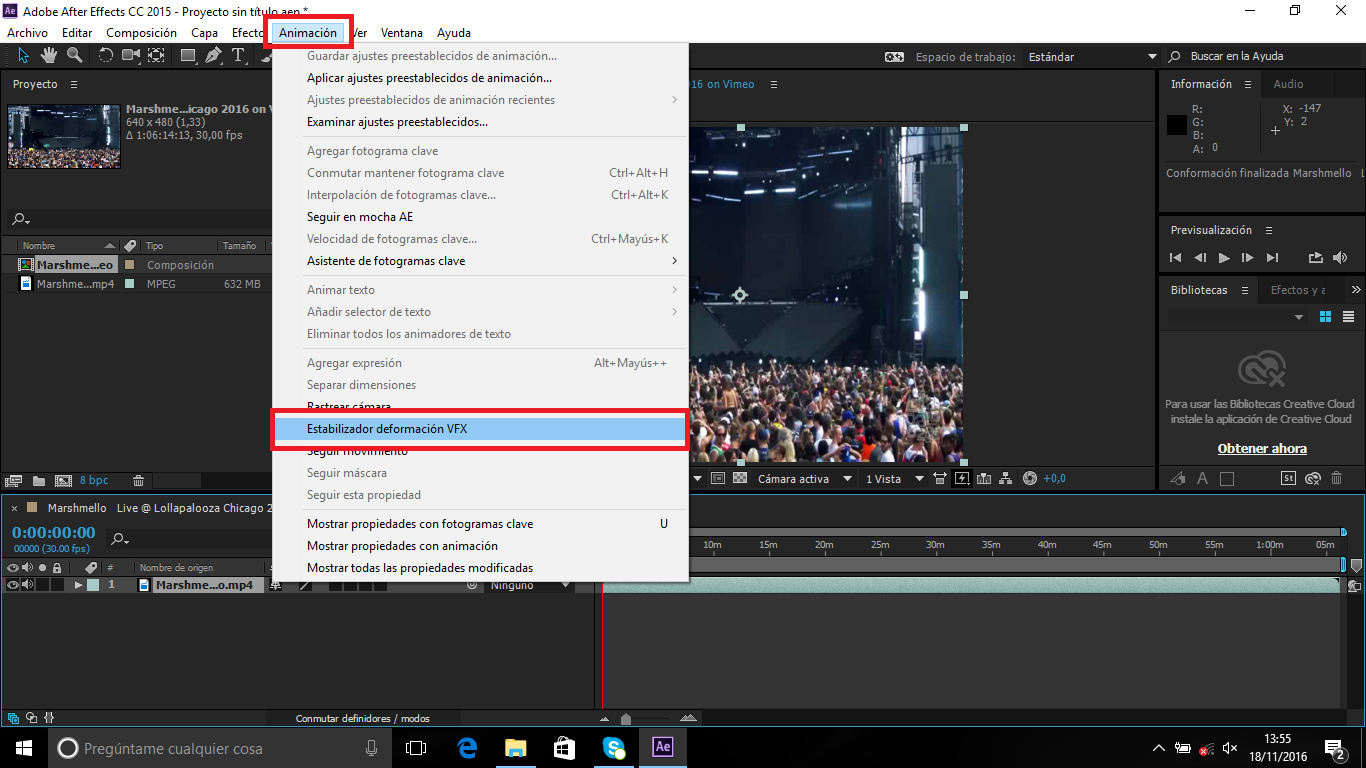Switch Bibliotecas to list view
Viewport: 1366px width, 768px height.
1348,317
